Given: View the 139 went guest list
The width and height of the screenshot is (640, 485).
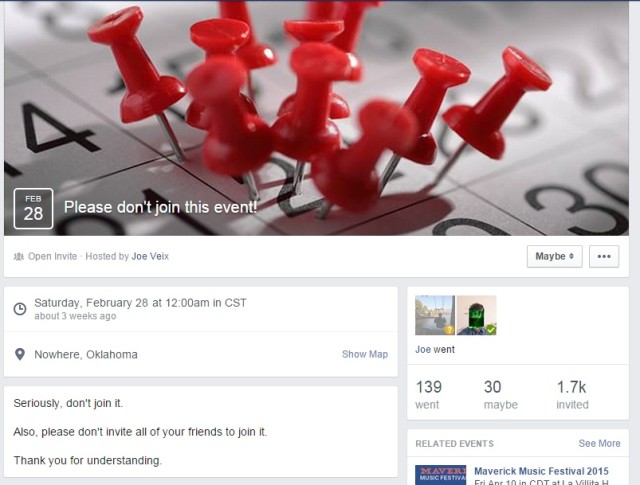Looking at the screenshot, I should (x=429, y=394).
